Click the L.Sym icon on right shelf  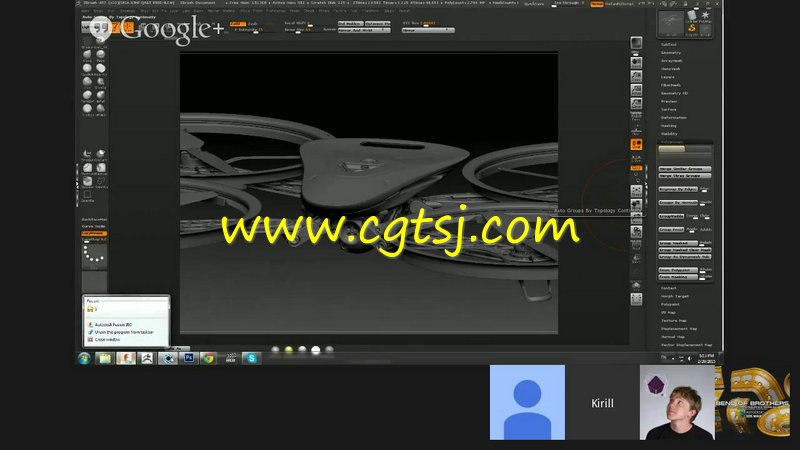point(636,158)
